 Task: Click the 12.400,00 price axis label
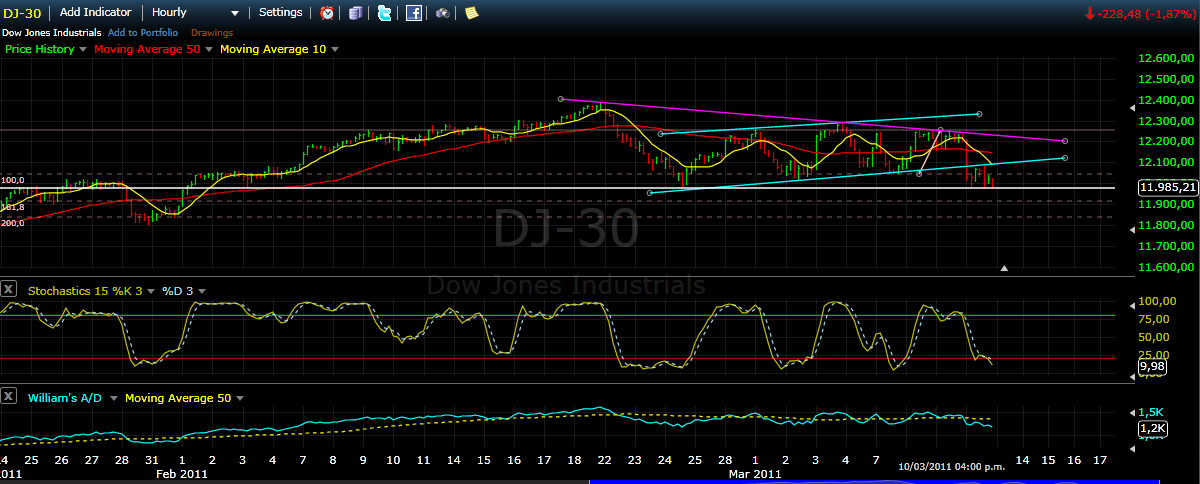pyautogui.click(x=1167, y=100)
